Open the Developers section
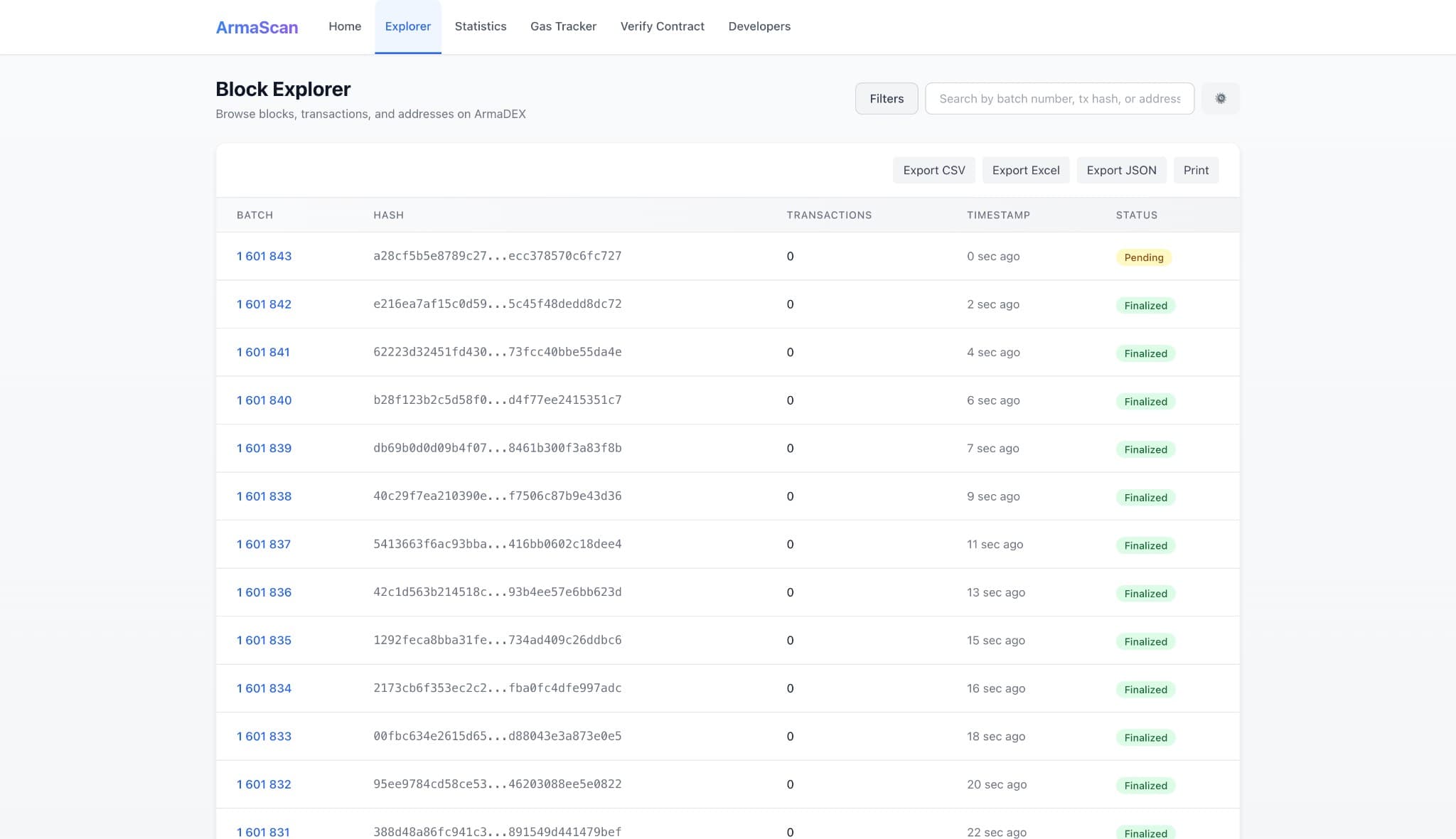The image size is (1456, 839). (759, 26)
